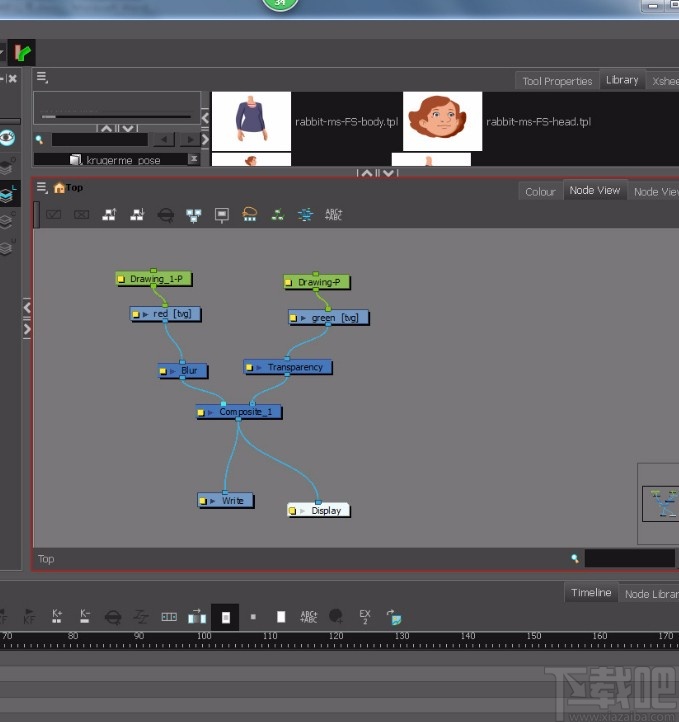Click the move-down-group arrow icon in Node View toolbar
The image size is (679, 722).
[137, 215]
